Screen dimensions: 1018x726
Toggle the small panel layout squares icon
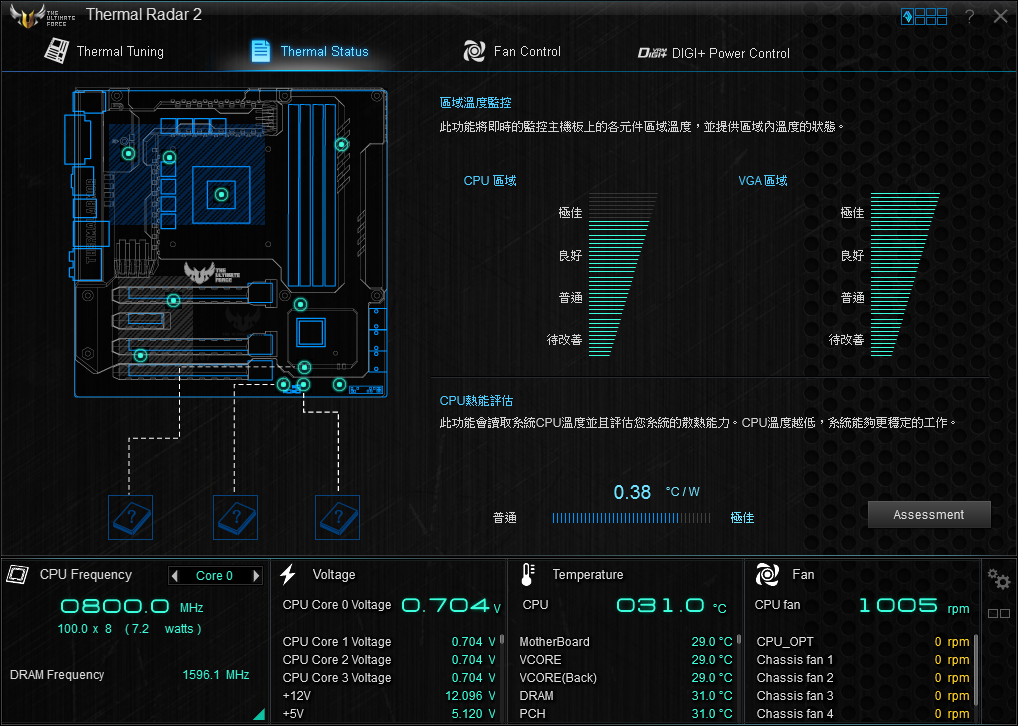pos(998,613)
